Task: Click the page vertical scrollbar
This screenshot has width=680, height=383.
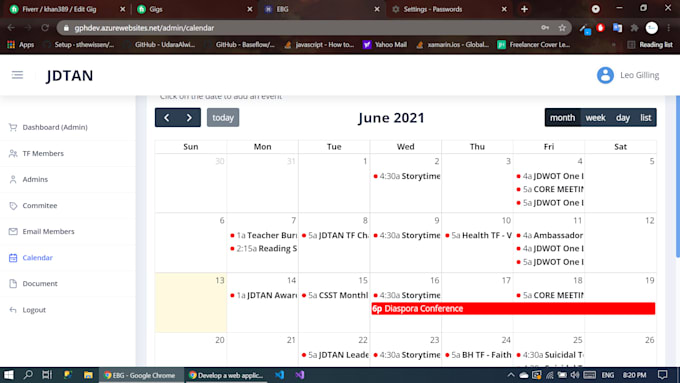Action: tap(677, 177)
